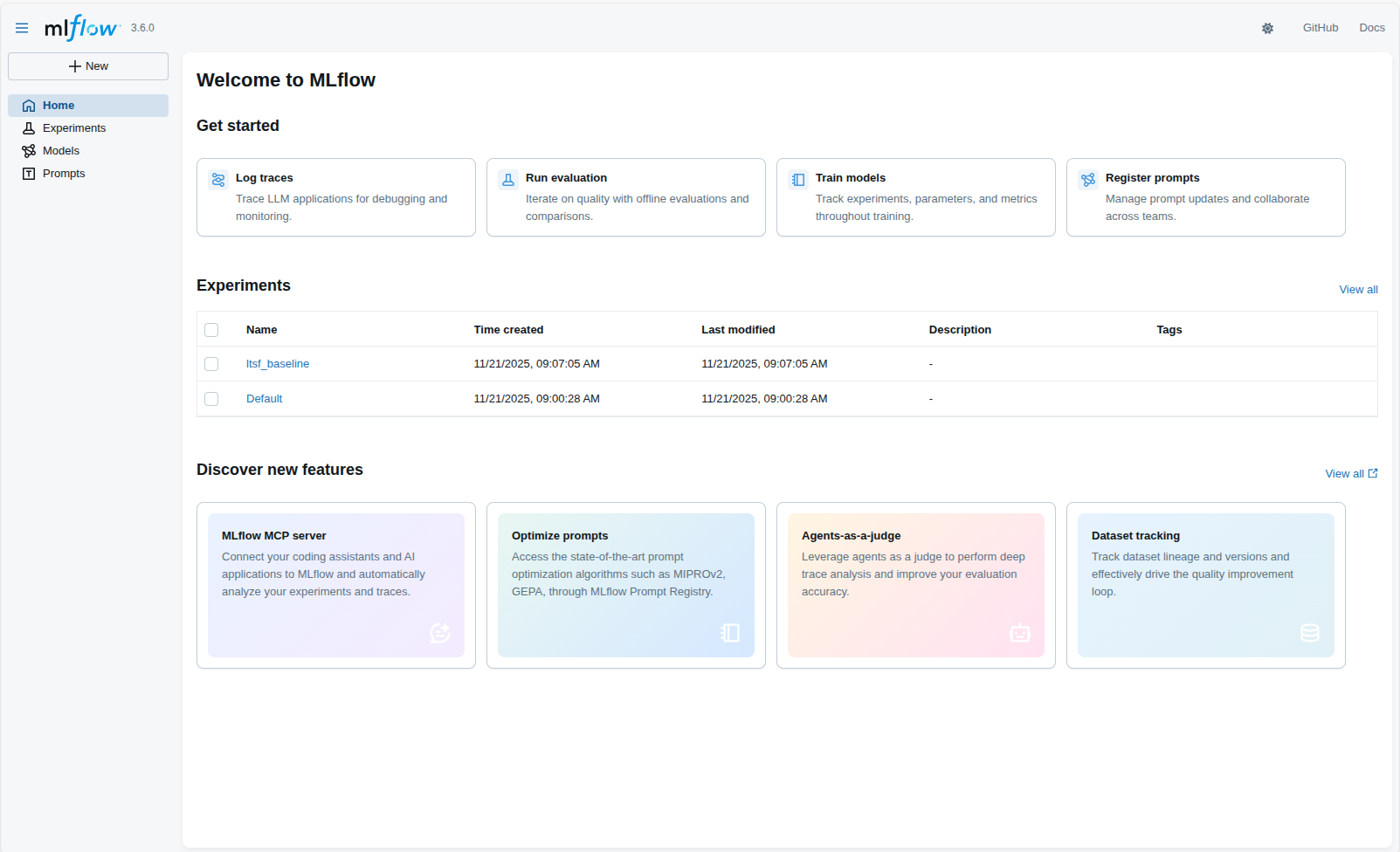
Task: Click the Run evaluation flask icon
Action: click(x=508, y=179)
